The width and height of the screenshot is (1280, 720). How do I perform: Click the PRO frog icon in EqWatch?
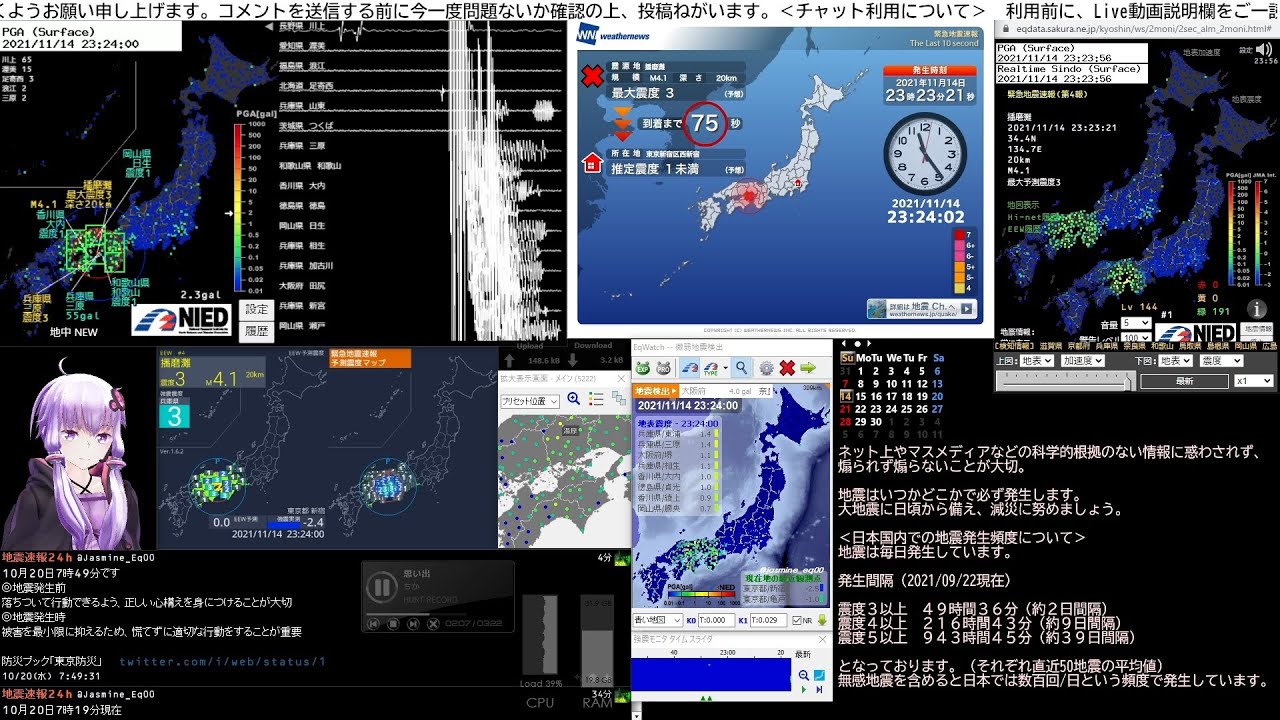tap(663, 368)
